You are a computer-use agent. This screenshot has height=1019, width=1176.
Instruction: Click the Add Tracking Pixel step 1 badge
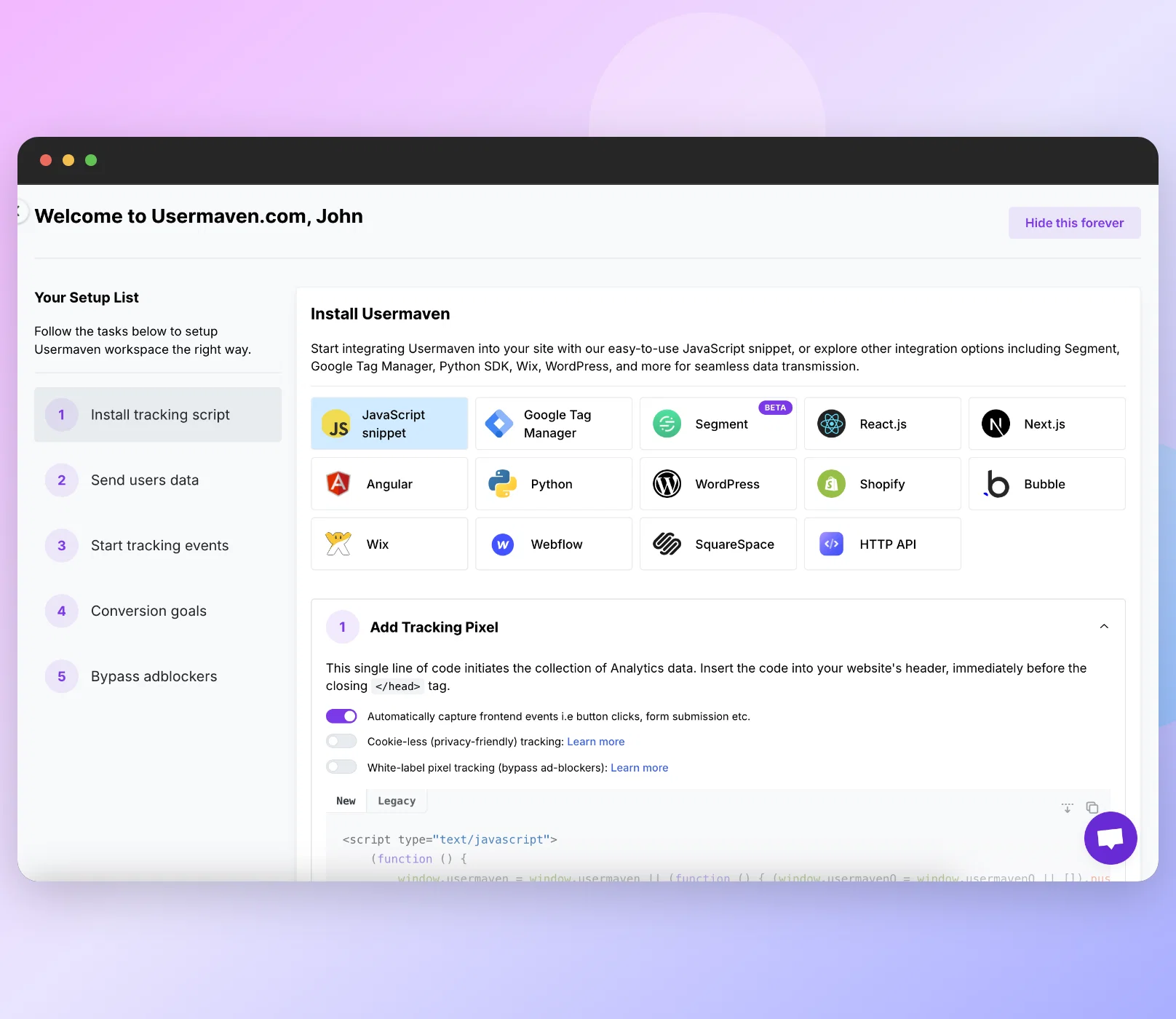[x=343, y=627]
